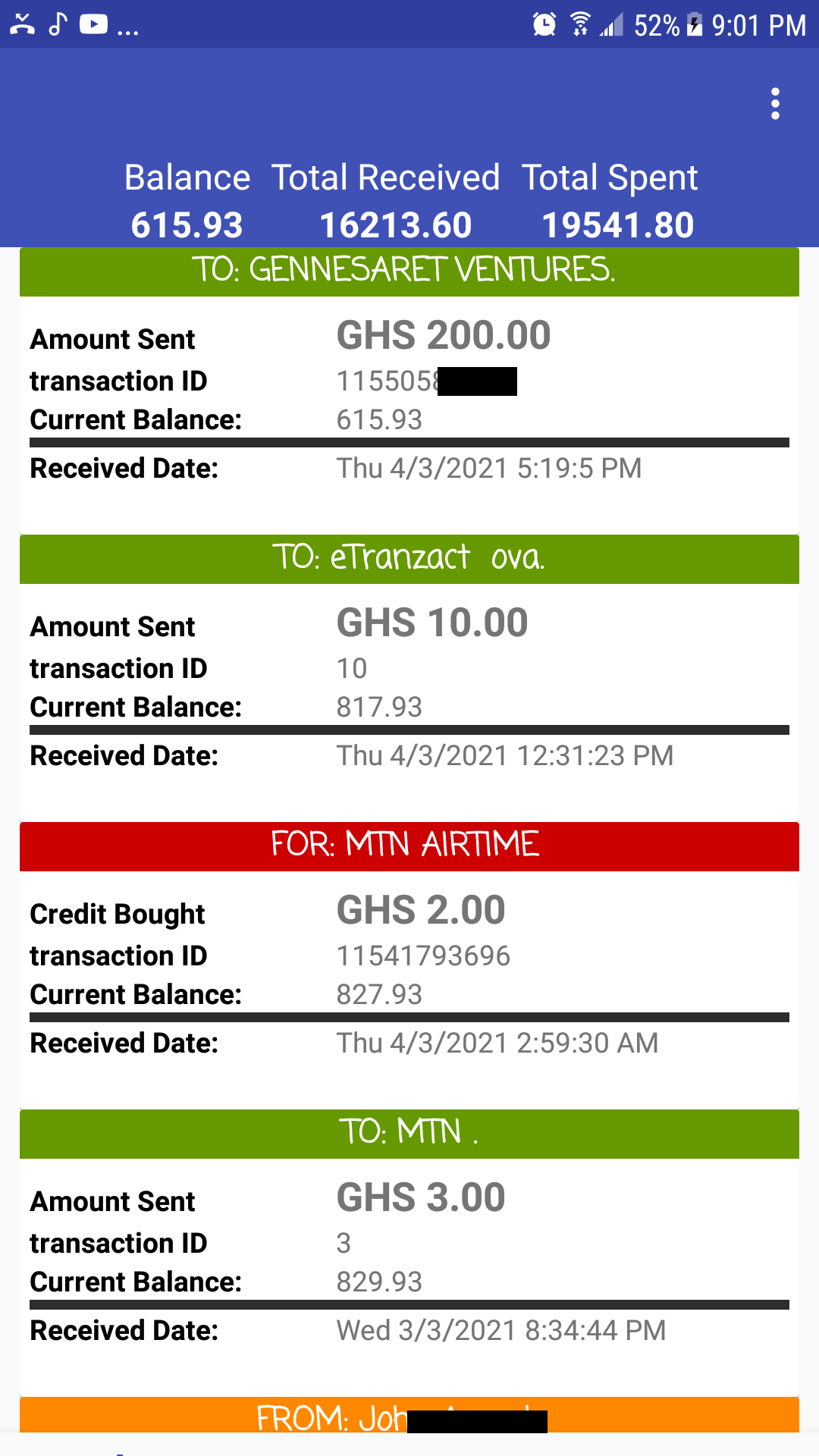Tap the Balance summary 615.93
This screenshot has height=1456, width=819.
click(x=187, y=224)
